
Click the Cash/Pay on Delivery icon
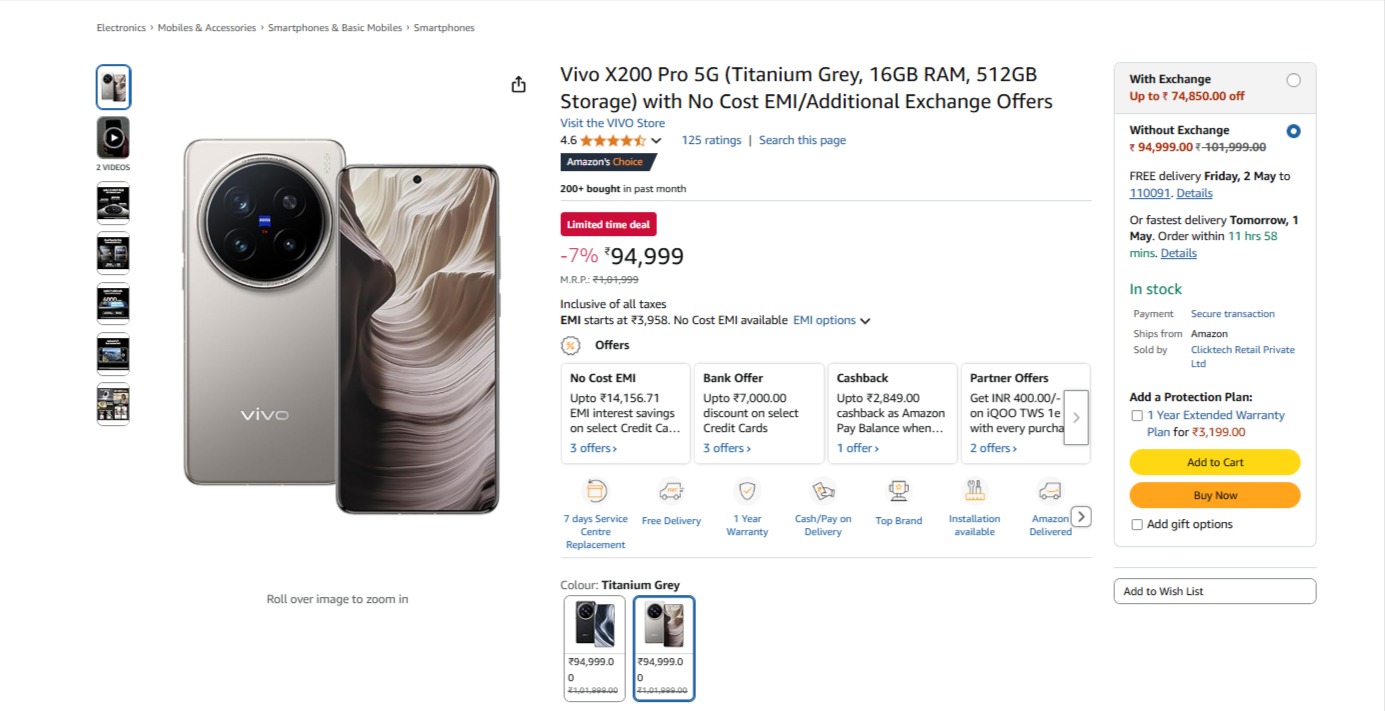(x=823, y=491)
